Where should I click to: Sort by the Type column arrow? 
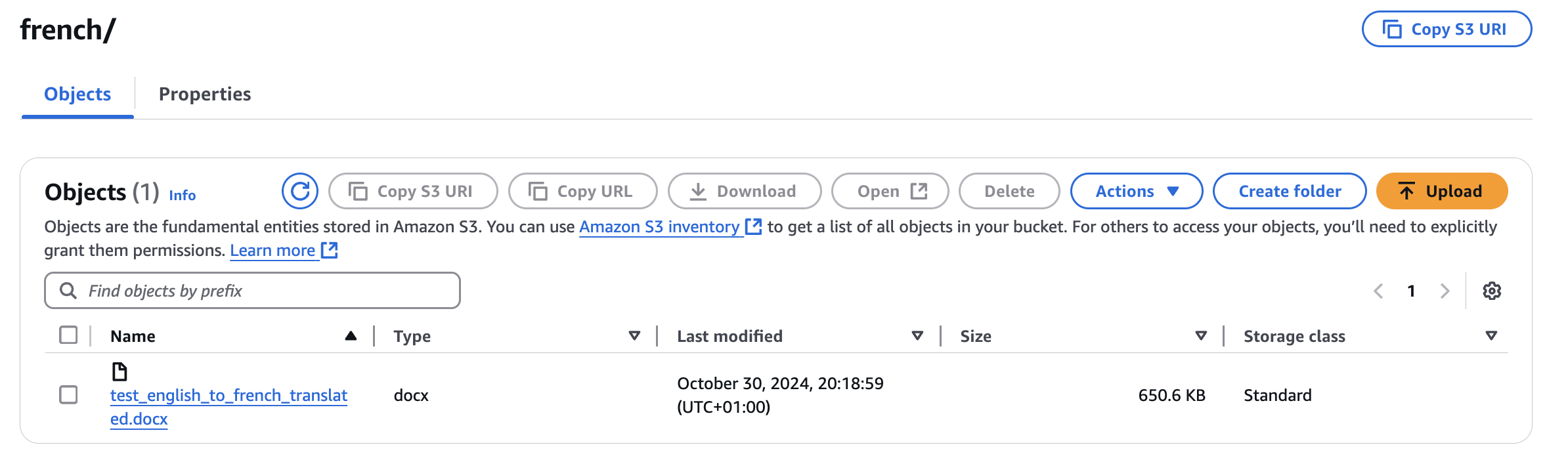point(634,336)
